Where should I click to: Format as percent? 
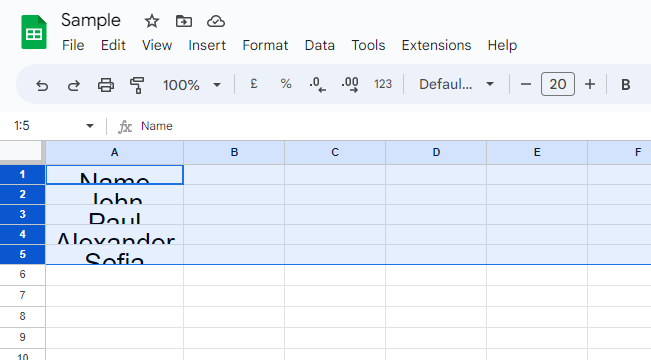coord(286,84)
